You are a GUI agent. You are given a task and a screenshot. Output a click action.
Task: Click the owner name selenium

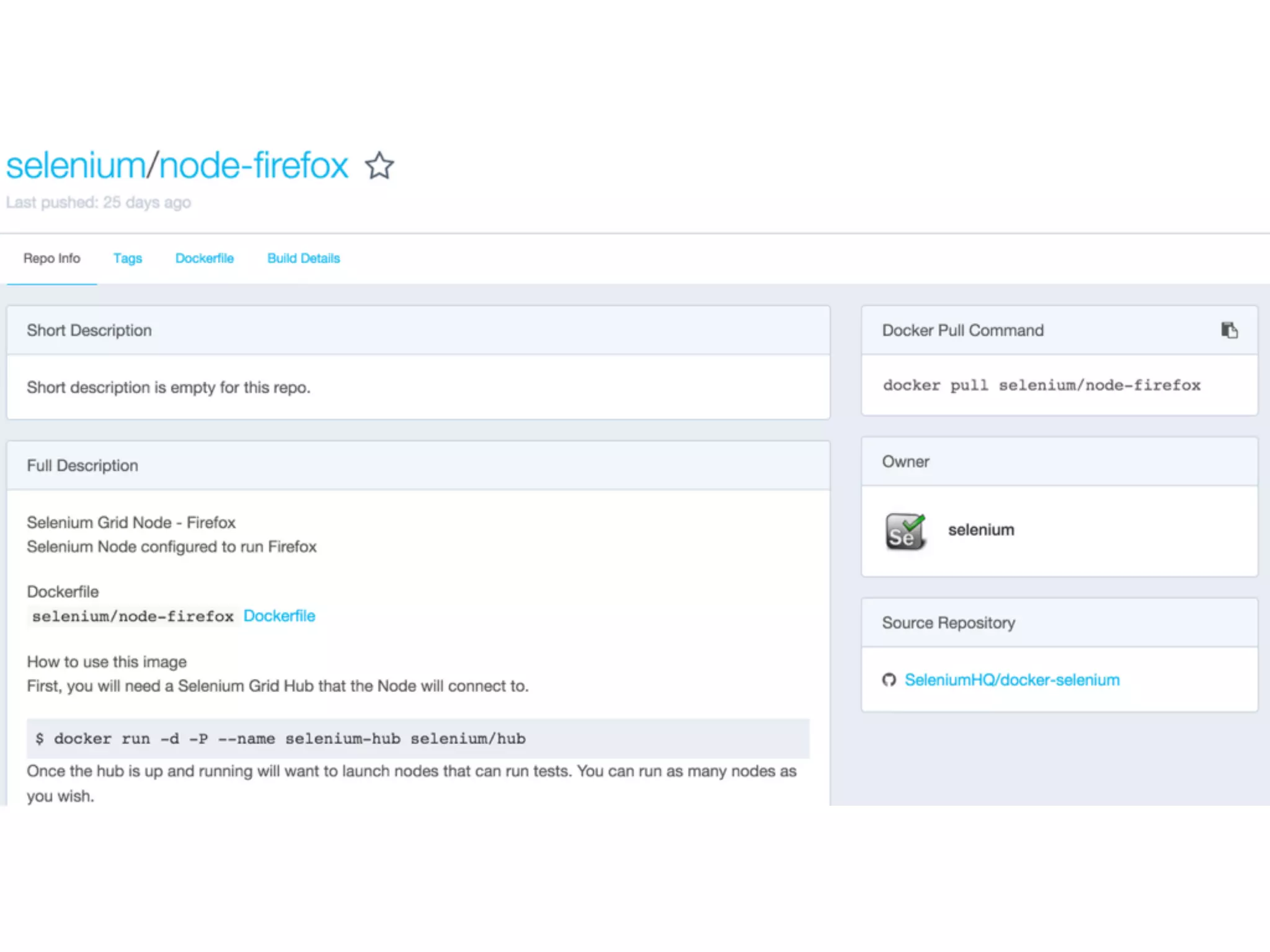click(981, 530)
